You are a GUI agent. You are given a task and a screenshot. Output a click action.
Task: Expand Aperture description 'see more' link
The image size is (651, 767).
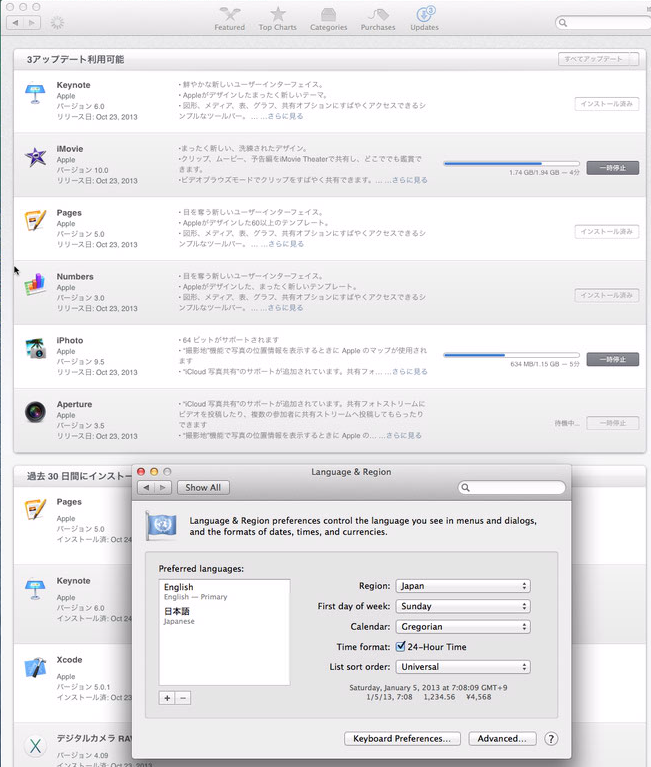coord(404,435)
